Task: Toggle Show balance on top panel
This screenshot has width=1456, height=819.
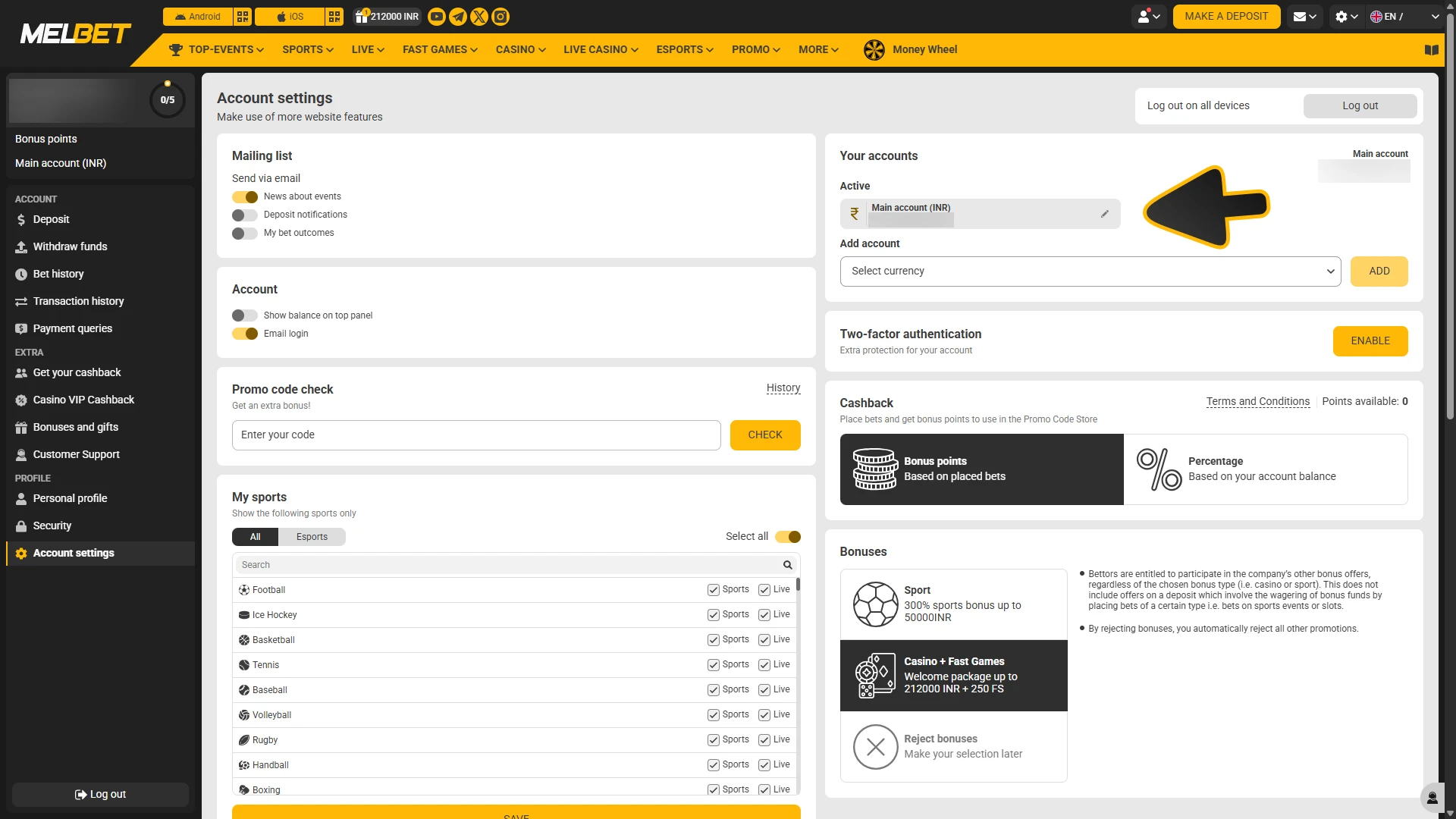Action: point(245,315)
